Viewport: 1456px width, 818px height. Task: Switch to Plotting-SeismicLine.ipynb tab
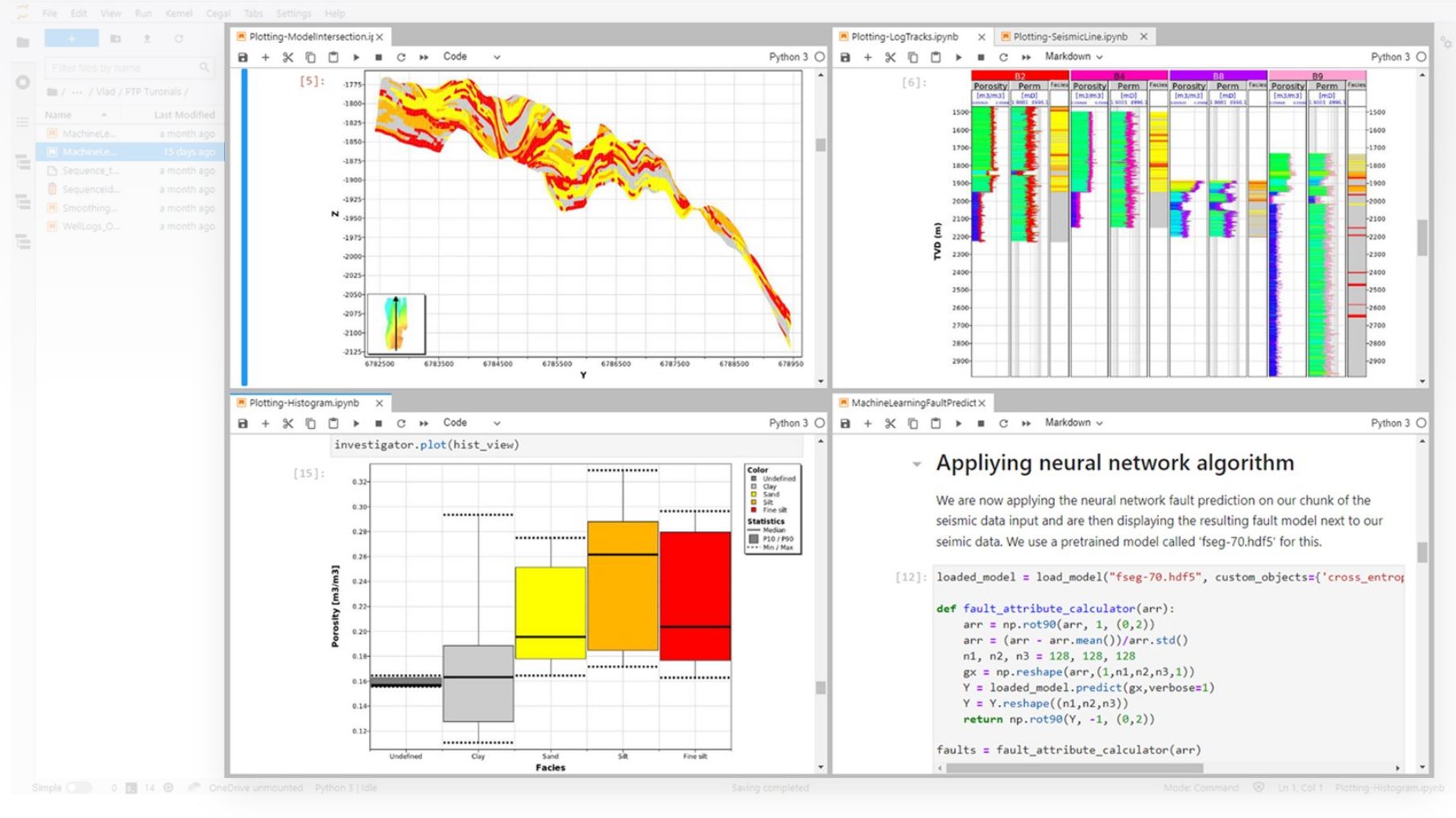1069,37
